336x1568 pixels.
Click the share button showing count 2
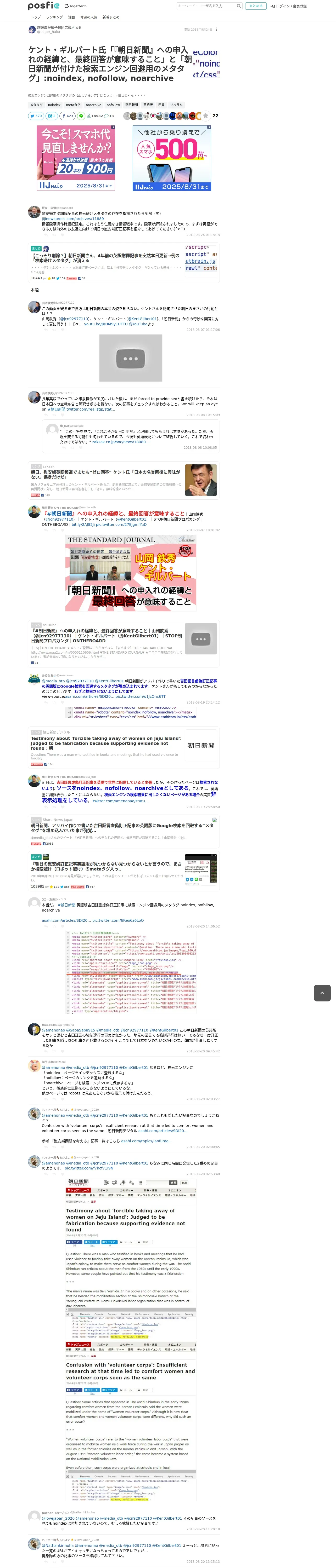51,116
